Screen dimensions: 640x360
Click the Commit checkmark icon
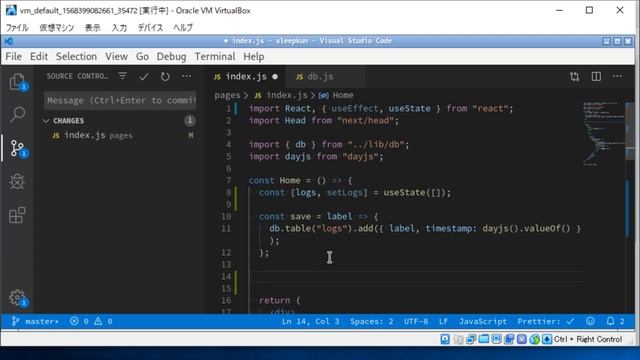[x=144, y=76]
